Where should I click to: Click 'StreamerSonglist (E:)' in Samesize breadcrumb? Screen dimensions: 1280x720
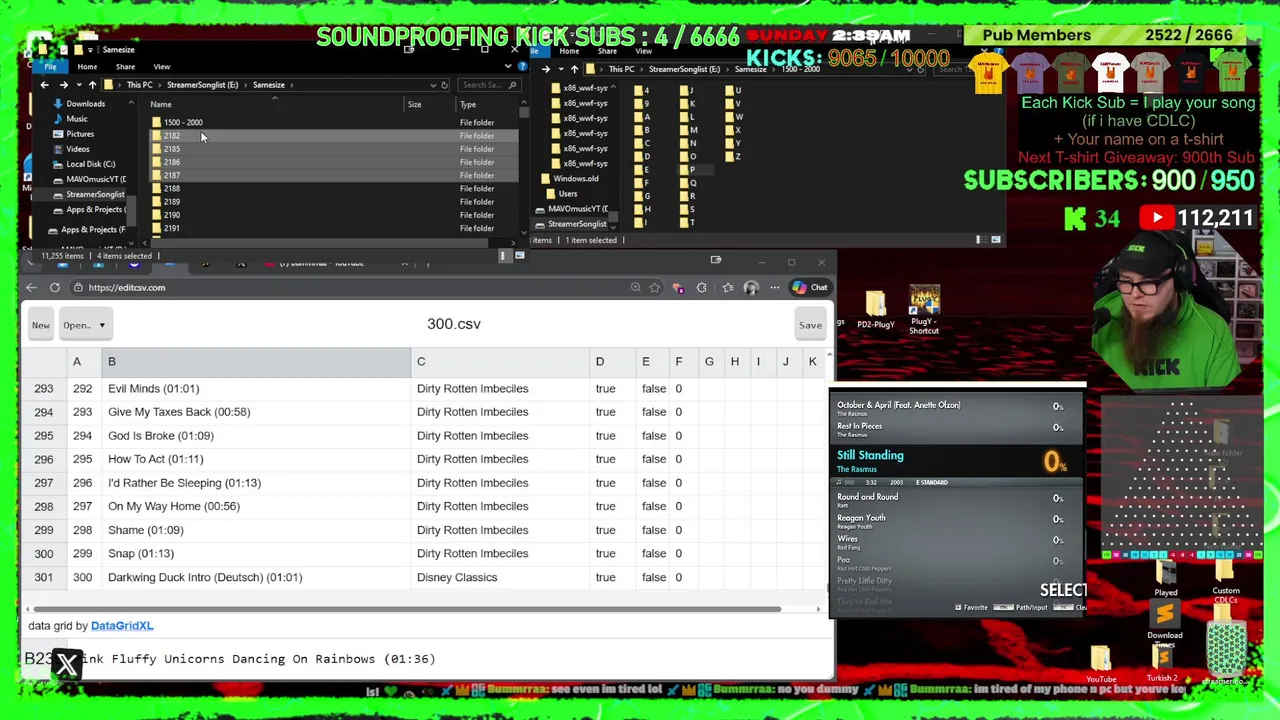point(202,85)
